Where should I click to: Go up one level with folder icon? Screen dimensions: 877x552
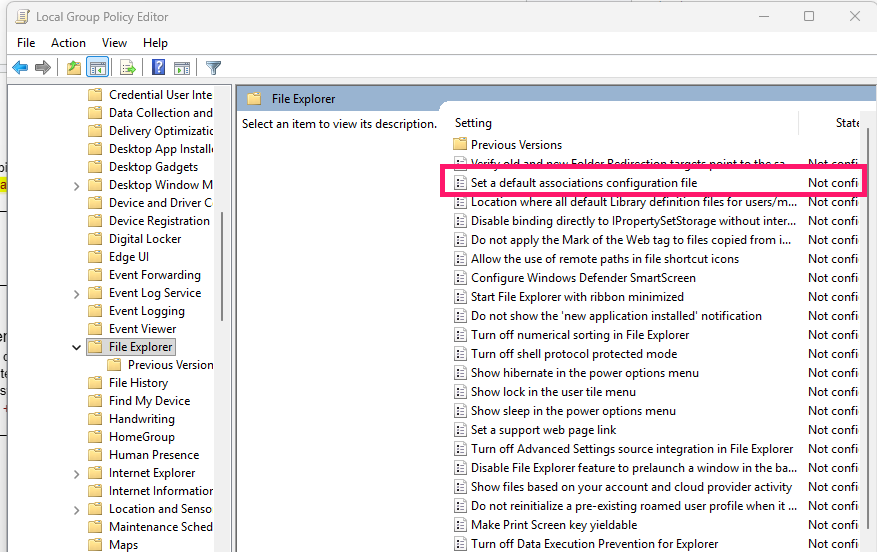point(73,68)
